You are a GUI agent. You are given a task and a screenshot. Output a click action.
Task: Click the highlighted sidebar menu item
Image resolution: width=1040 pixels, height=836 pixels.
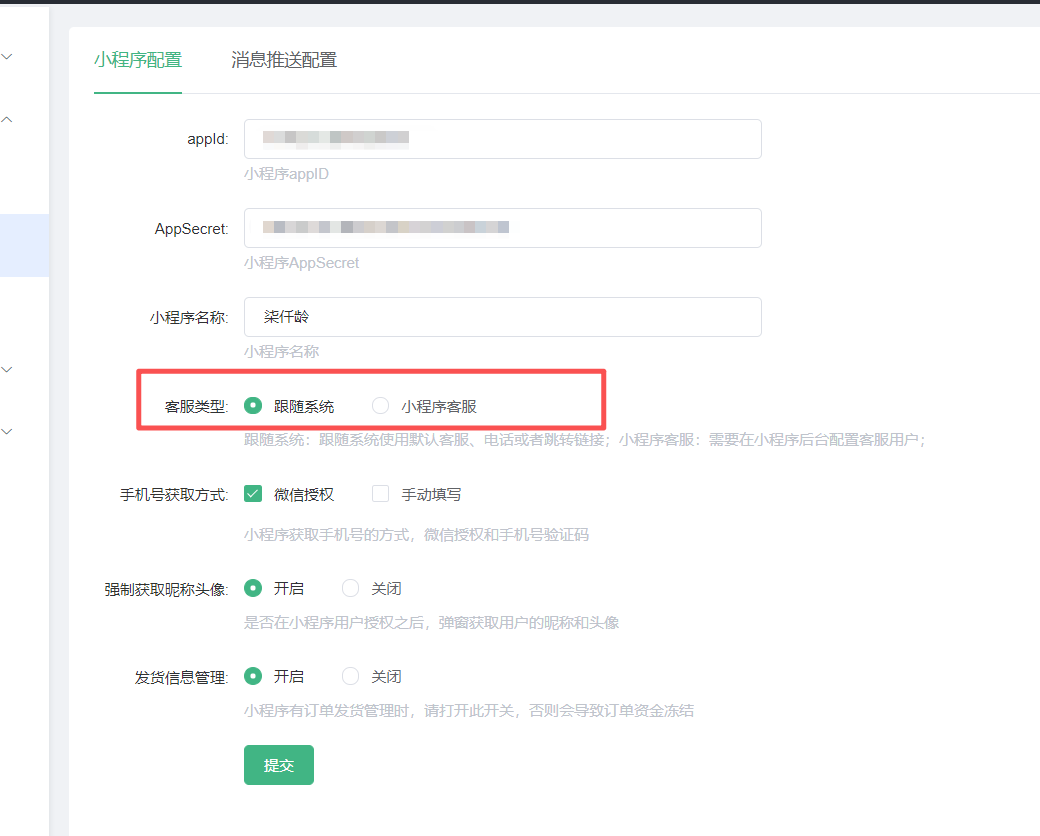(x=25, y=245)
